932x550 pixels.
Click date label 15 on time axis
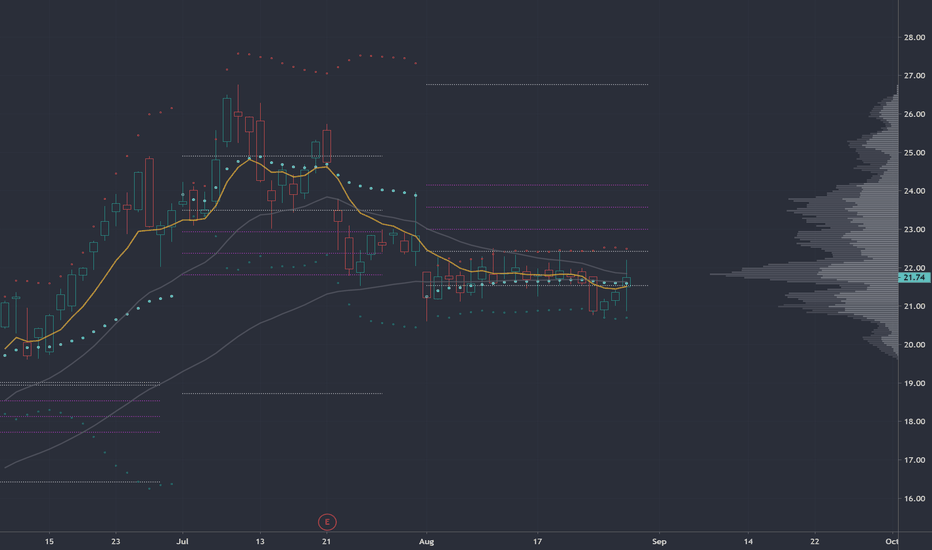(x=49, y=542)
